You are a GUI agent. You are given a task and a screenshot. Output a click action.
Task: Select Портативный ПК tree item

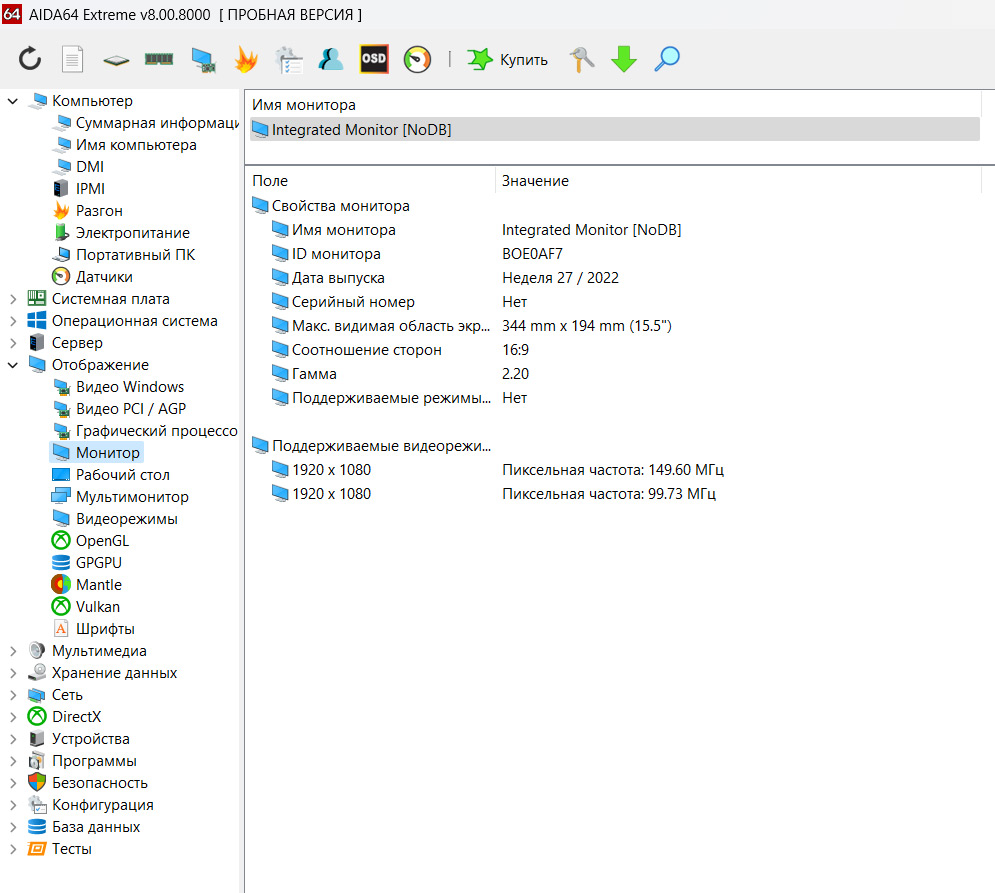click(x=123, y=255)
